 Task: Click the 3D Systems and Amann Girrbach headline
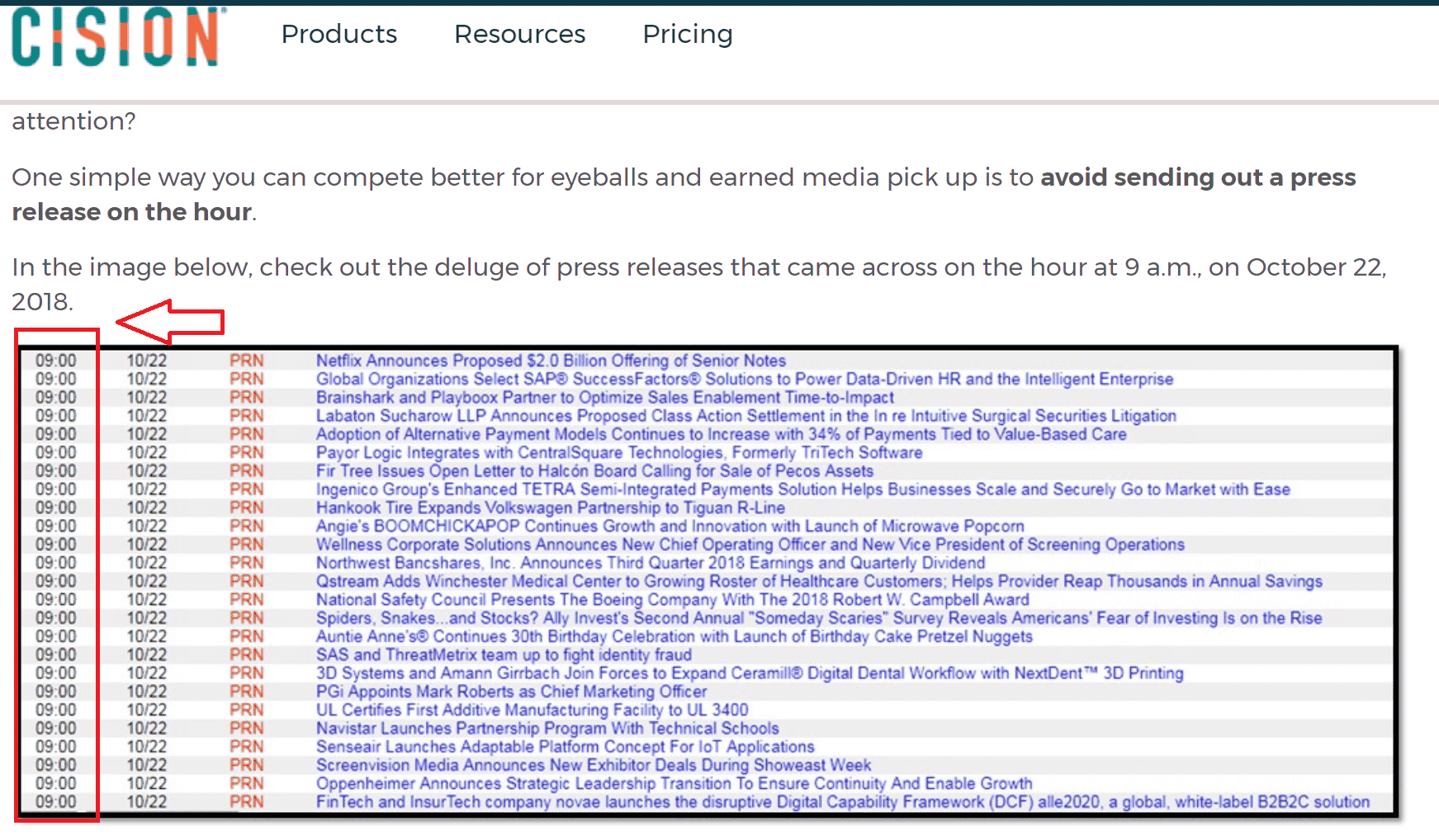750,673
